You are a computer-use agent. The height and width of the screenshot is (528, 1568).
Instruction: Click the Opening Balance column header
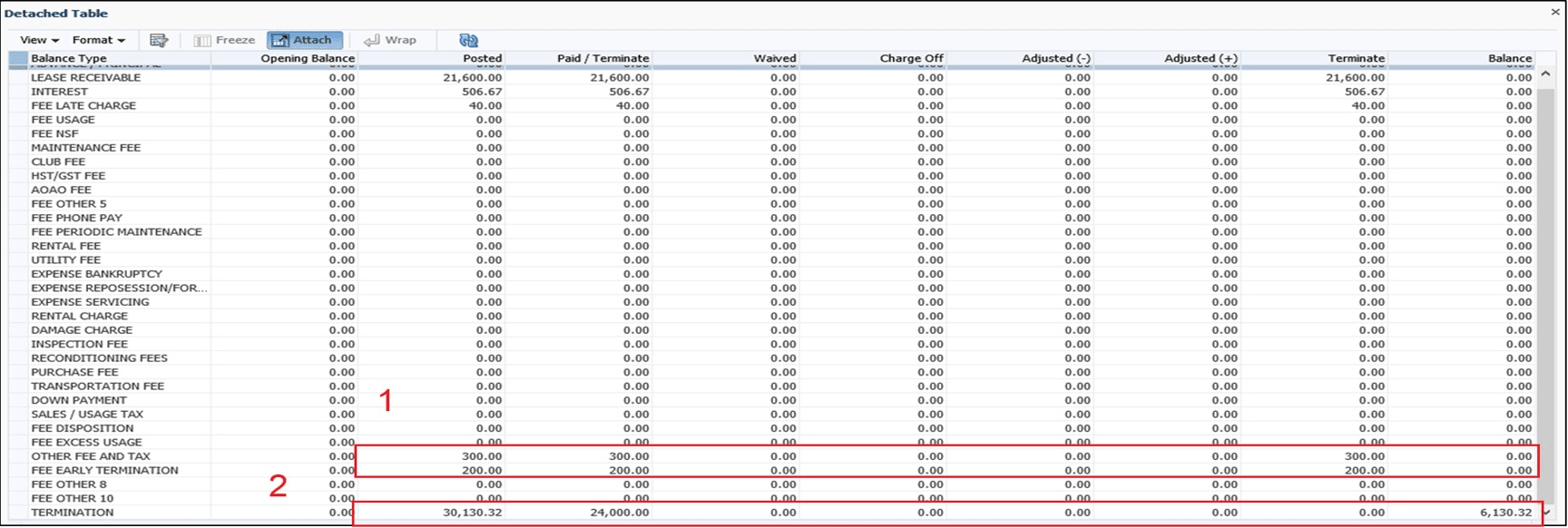click(284, 58)
